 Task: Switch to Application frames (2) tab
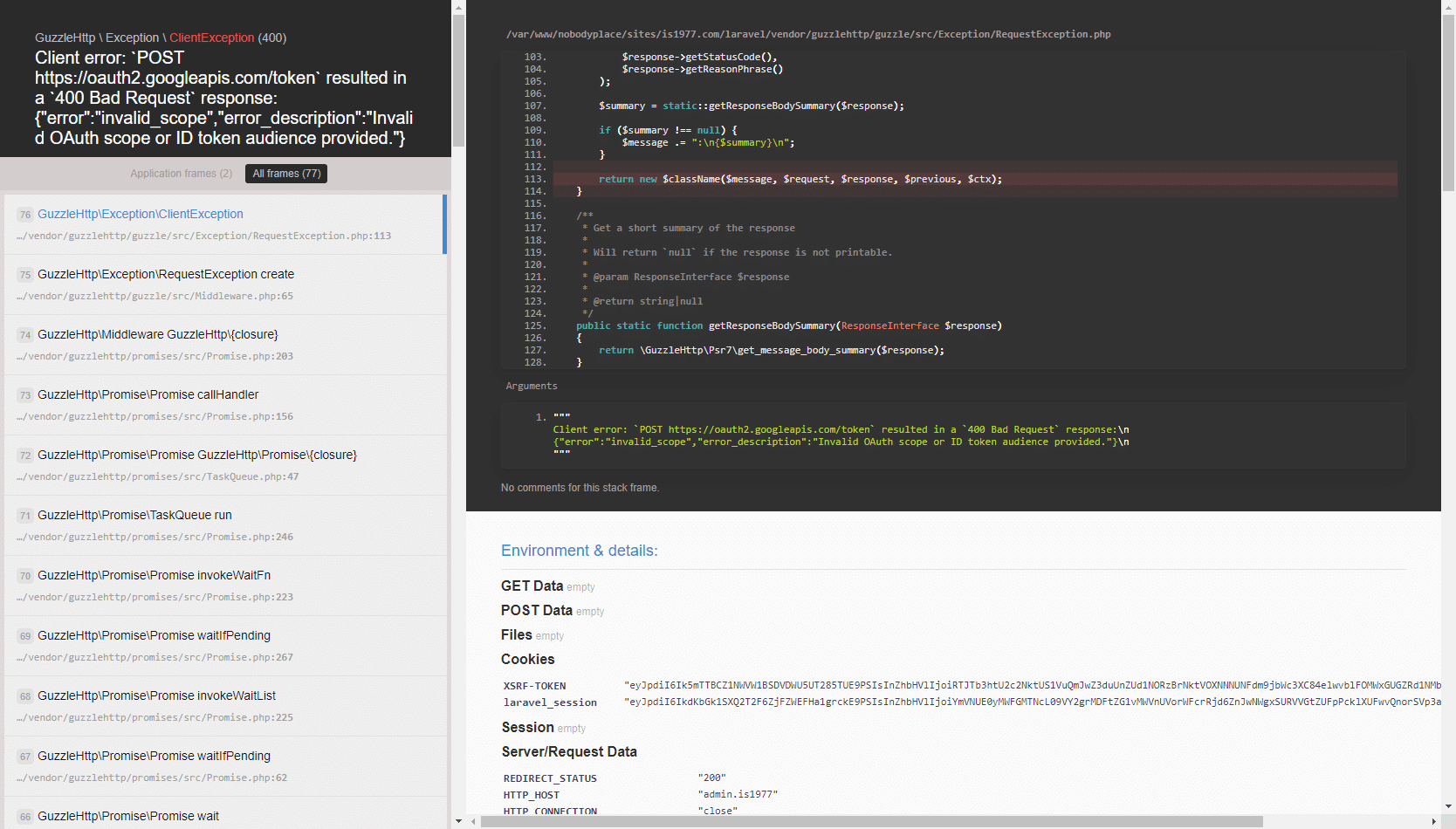[x=182, y=174]
